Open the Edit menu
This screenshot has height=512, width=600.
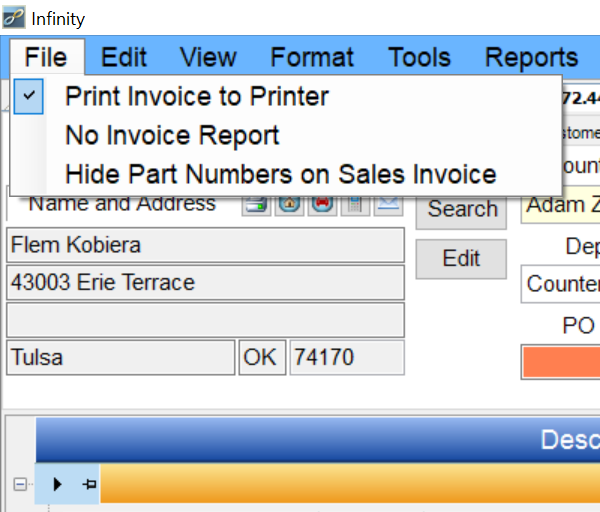coord(124,58)
